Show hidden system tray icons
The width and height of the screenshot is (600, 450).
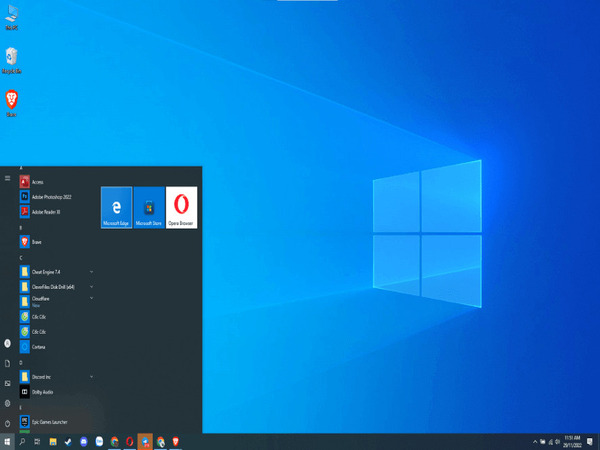[537, 441]
